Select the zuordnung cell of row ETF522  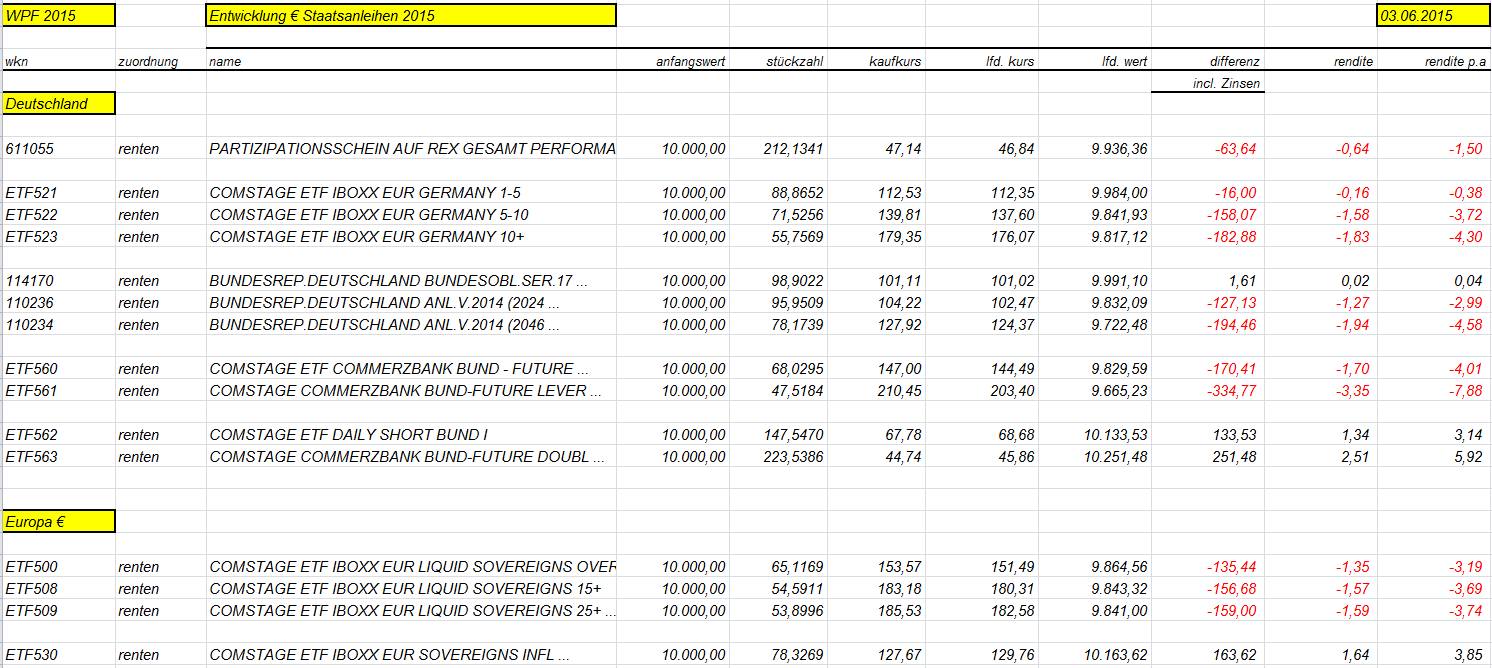(160, 215)
